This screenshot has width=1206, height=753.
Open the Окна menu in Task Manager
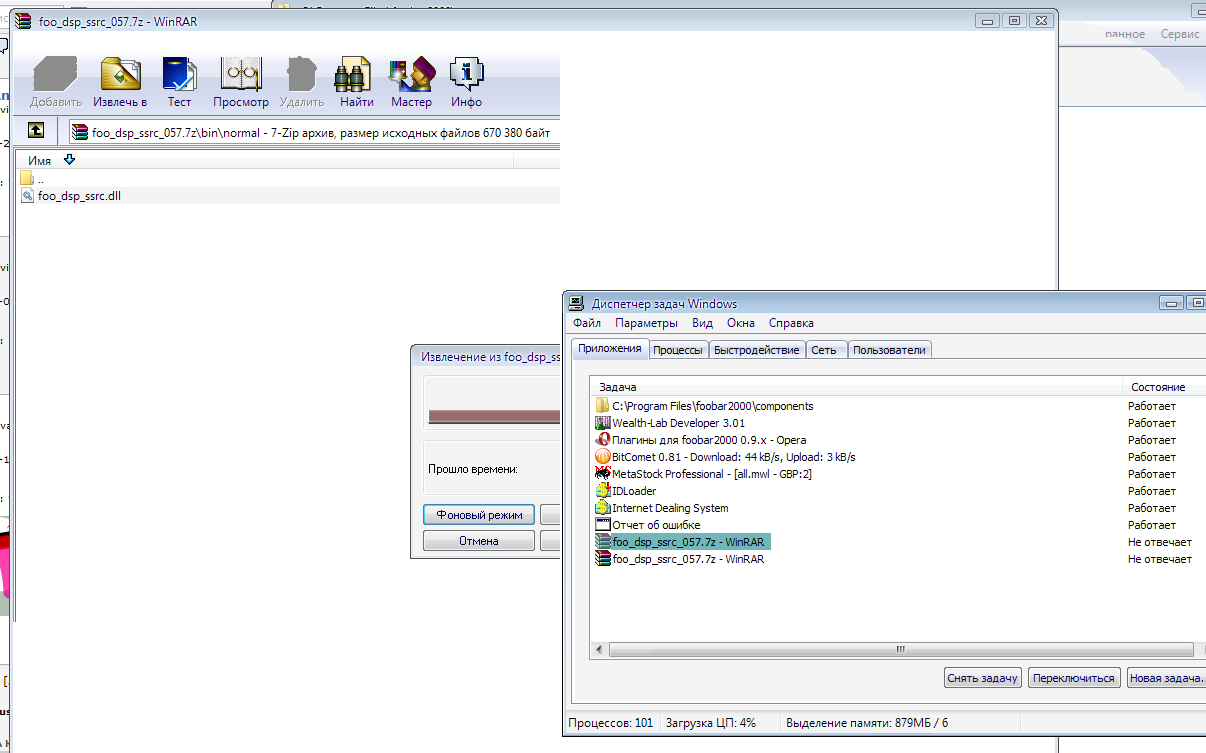741,323
